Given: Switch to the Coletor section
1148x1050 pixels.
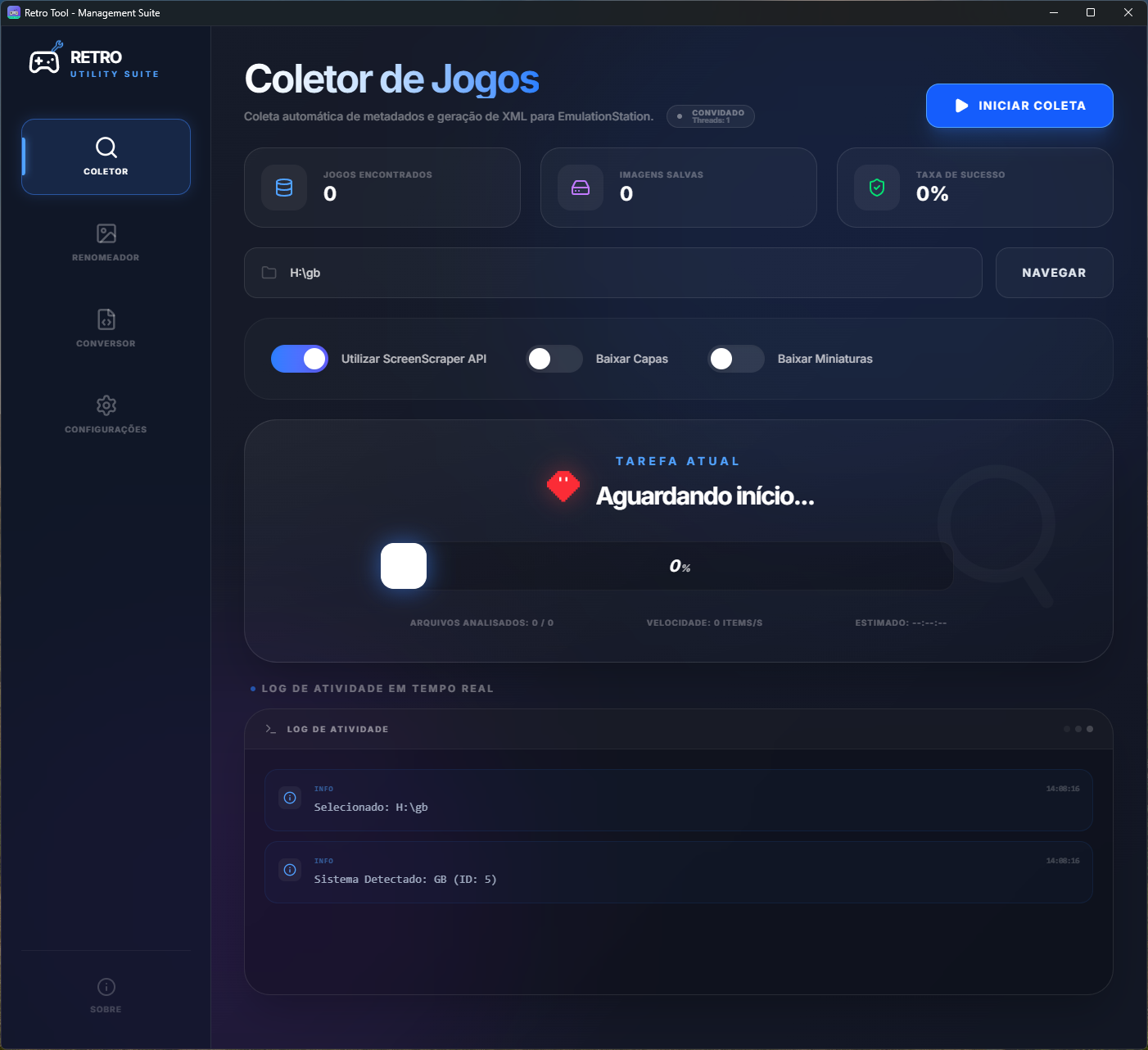Looking at the screenshot, I should tap(106, 157).
